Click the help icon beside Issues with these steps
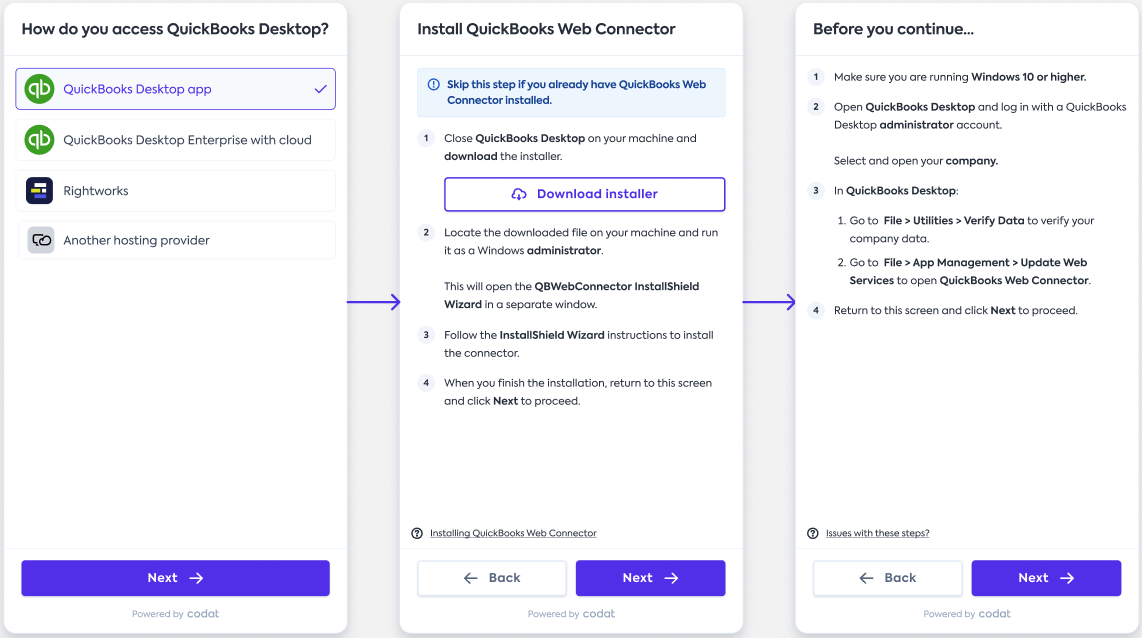 pyautogui.click(x=813, y=533)
